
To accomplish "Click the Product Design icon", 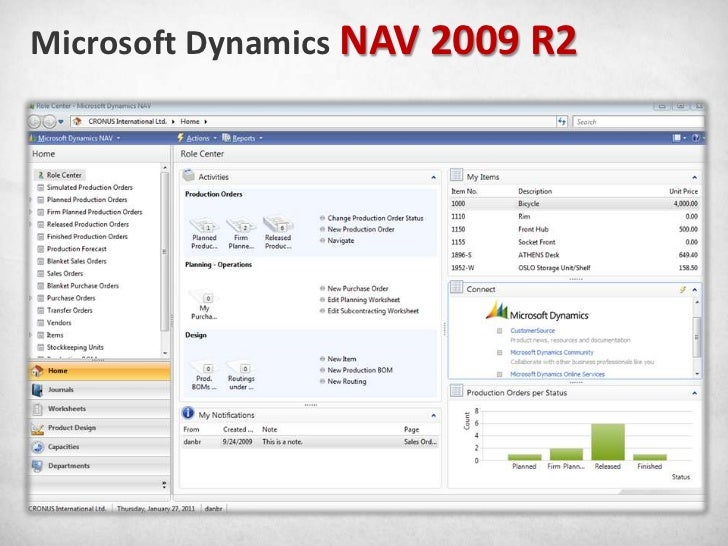I will [37, 428].
